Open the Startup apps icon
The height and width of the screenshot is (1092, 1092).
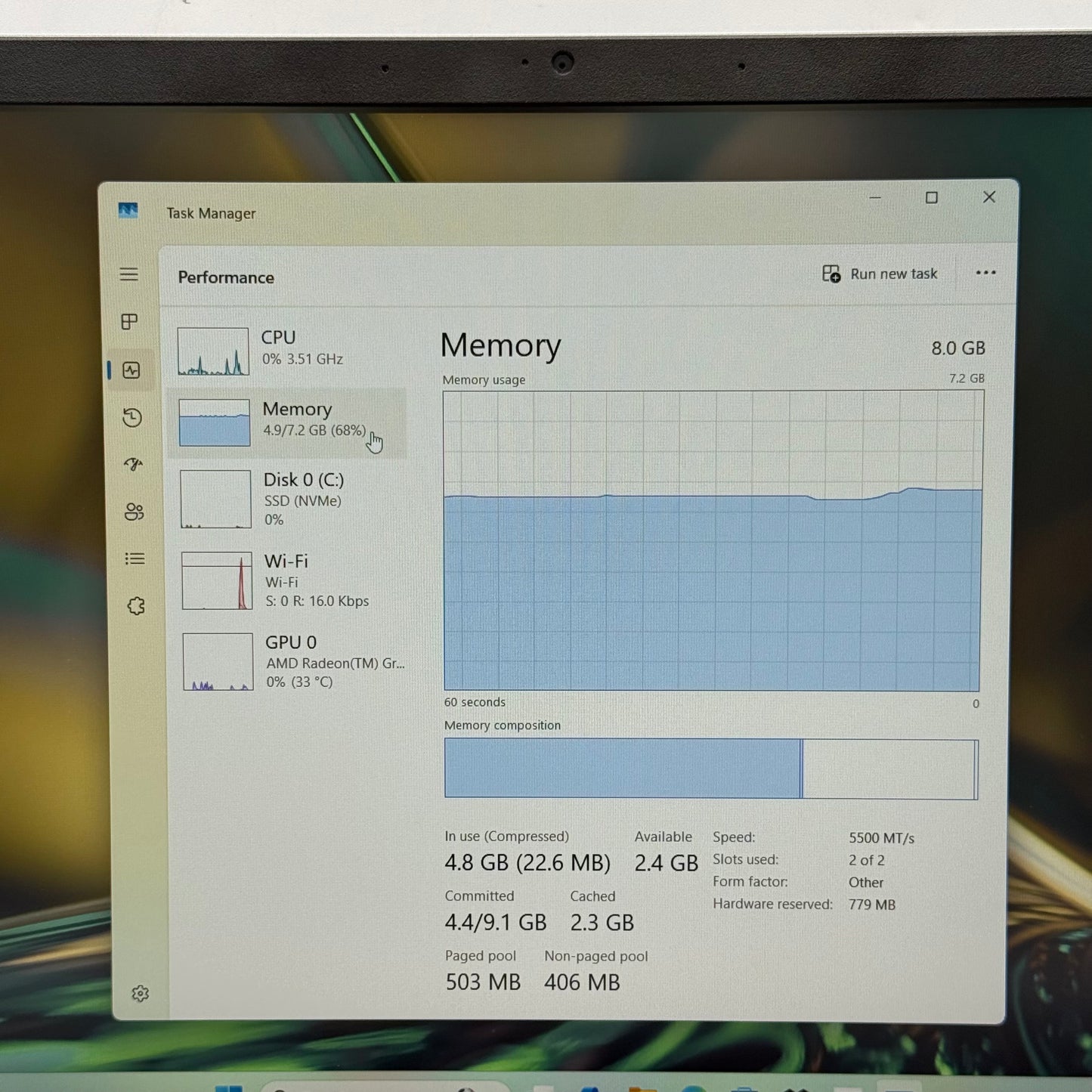(x=134, y=464)
